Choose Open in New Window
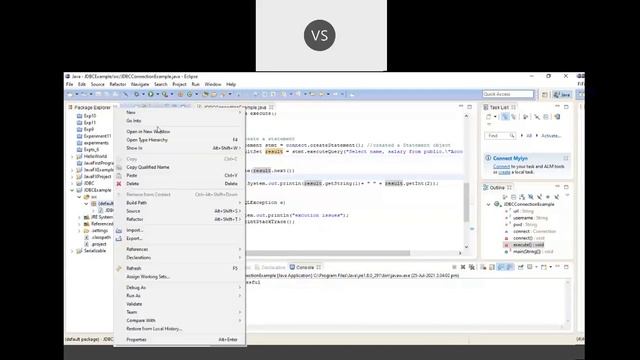 (x=180, y=131)
